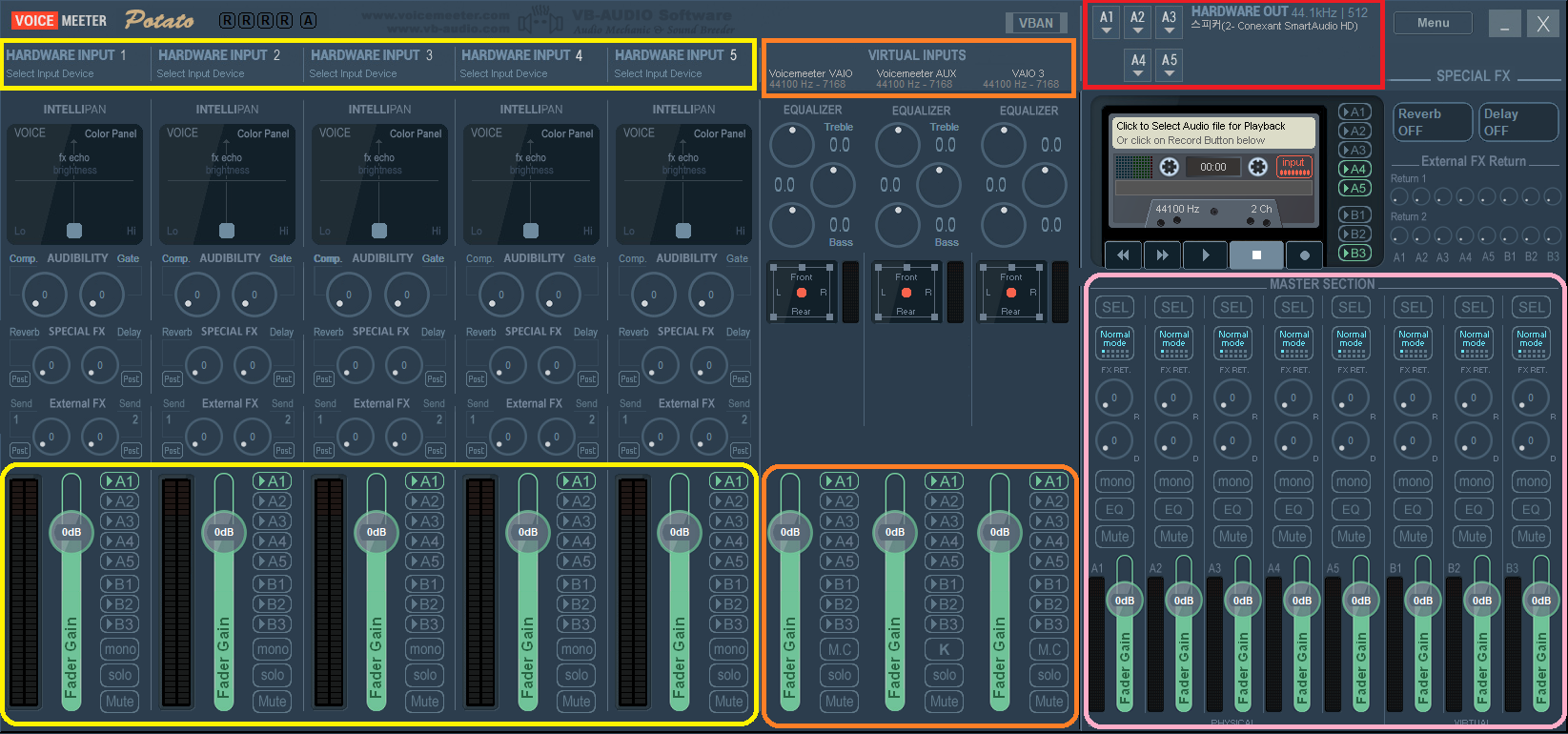Open the VBAN panel
Image resolution: width=1568 pixels, height=734 pixels.
[1036, 23]
